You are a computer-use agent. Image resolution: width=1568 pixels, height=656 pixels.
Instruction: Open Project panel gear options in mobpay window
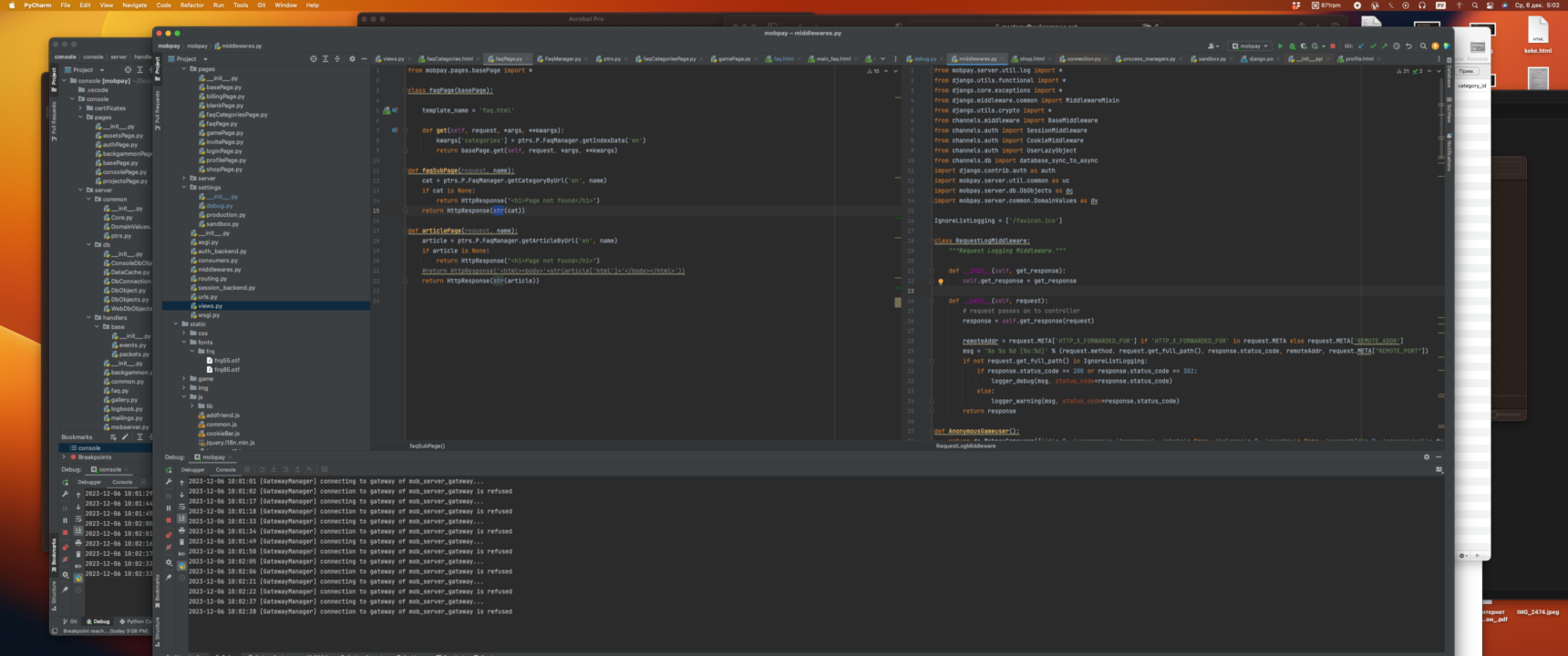[x=352, y=58]
